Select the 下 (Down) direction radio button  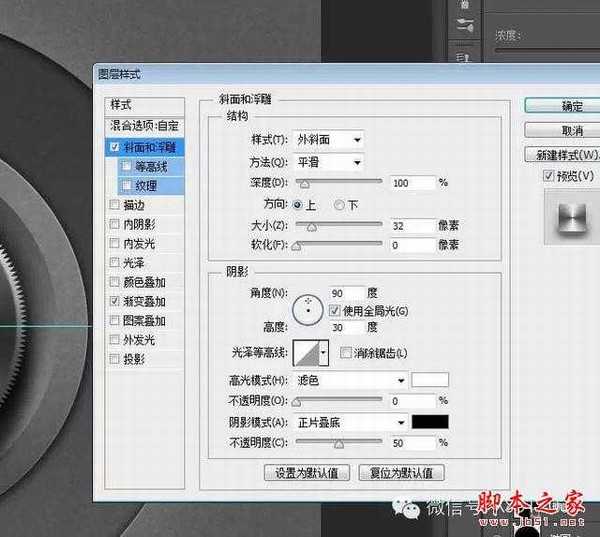[x=339, y=205]
